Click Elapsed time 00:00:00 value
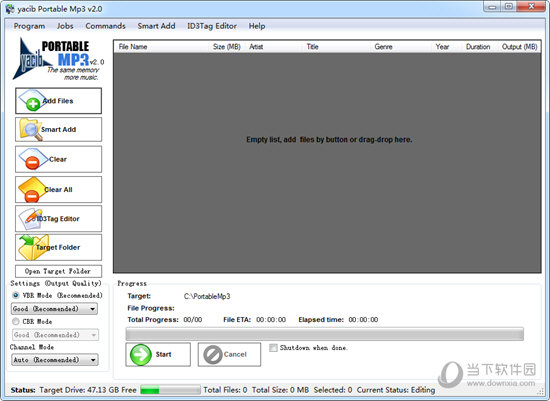The image size is (550, 401). [x=363, y=320]
